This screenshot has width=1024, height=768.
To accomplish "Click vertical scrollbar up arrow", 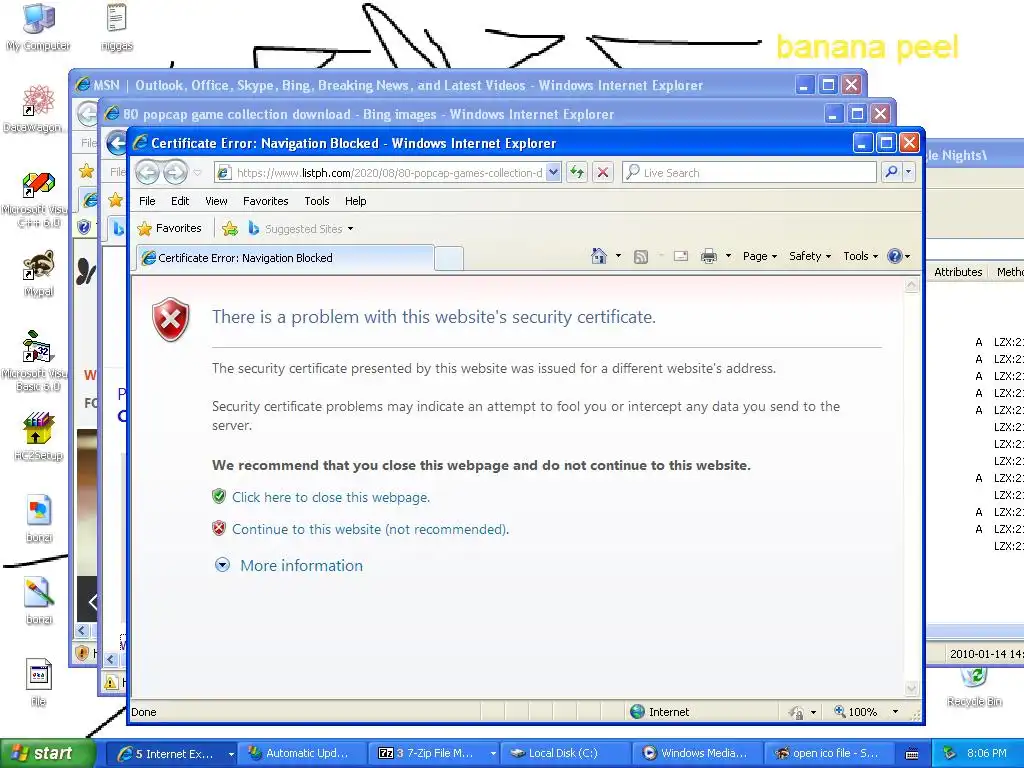I will 912,285.
